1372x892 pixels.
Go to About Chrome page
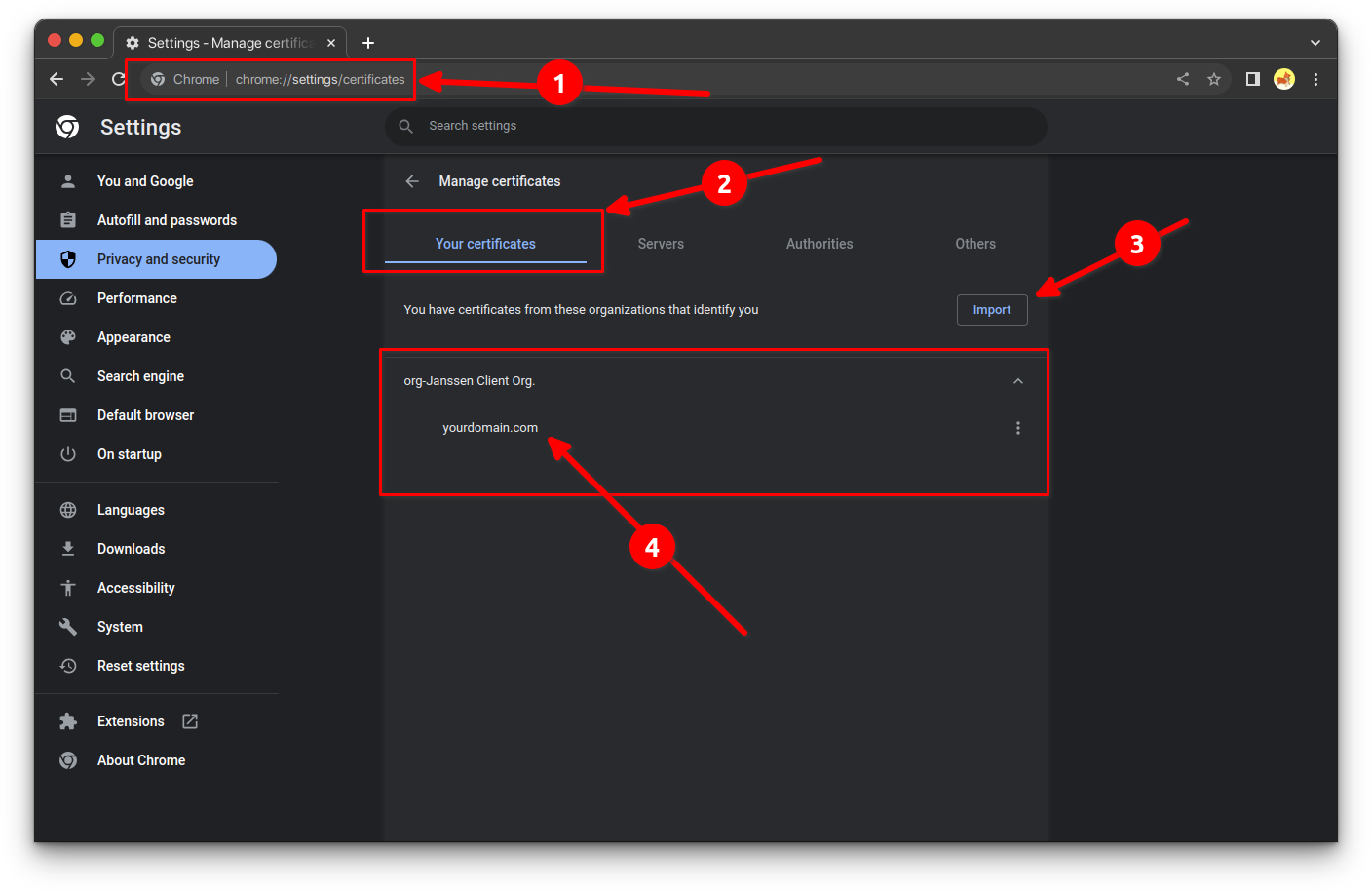(141, 760)
